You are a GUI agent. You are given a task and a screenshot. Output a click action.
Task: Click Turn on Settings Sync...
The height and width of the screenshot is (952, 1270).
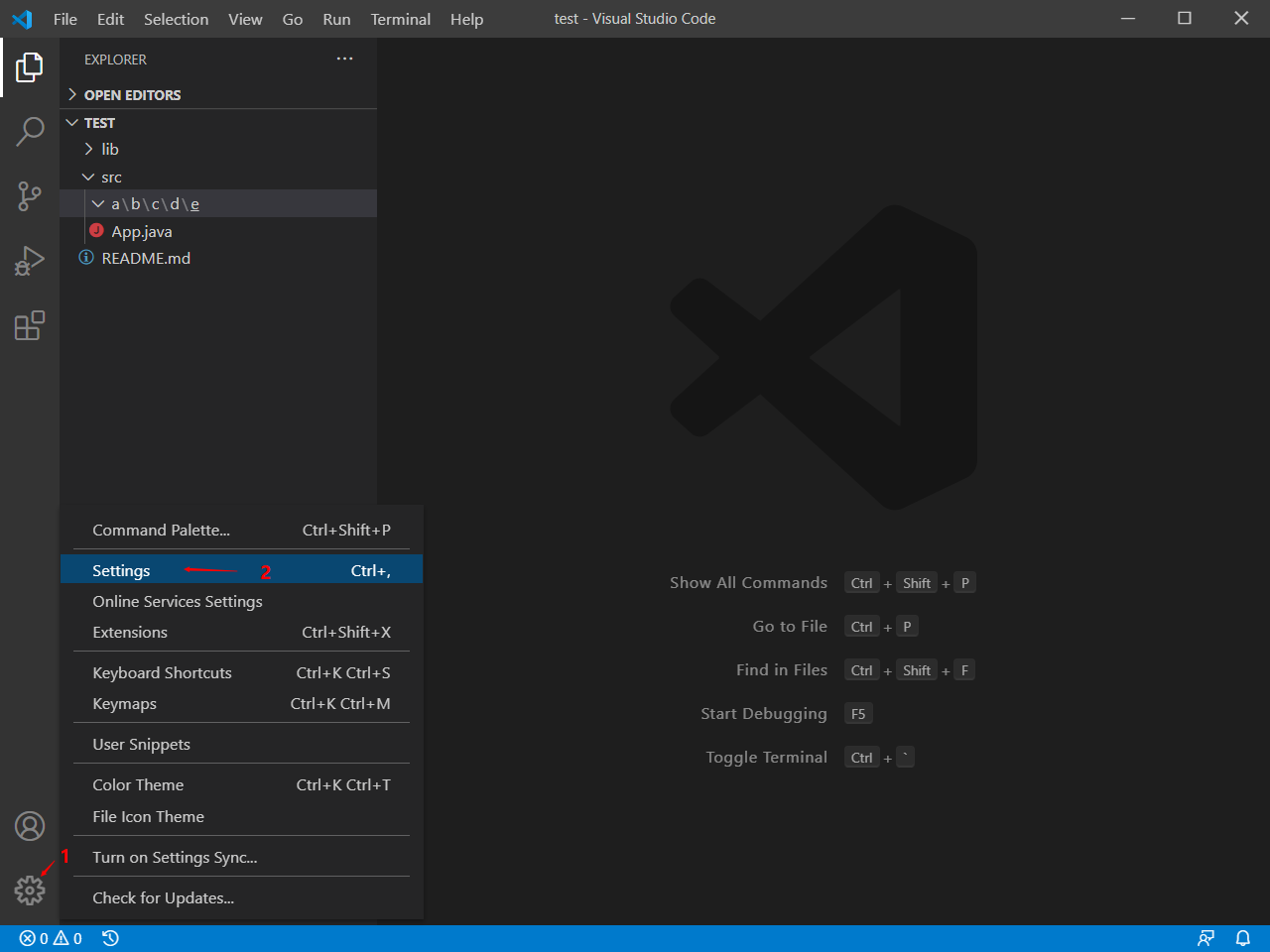[241, 857]
